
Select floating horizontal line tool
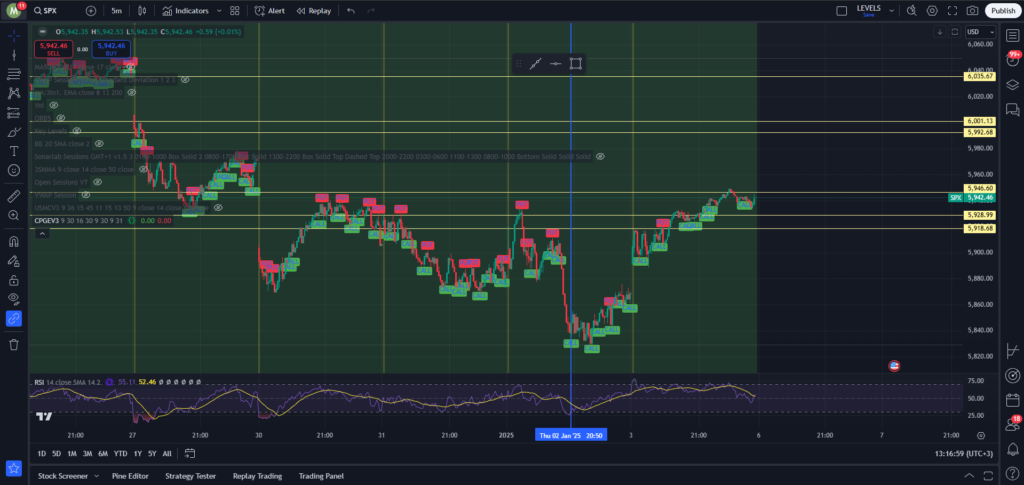click(x=556, y=63)
